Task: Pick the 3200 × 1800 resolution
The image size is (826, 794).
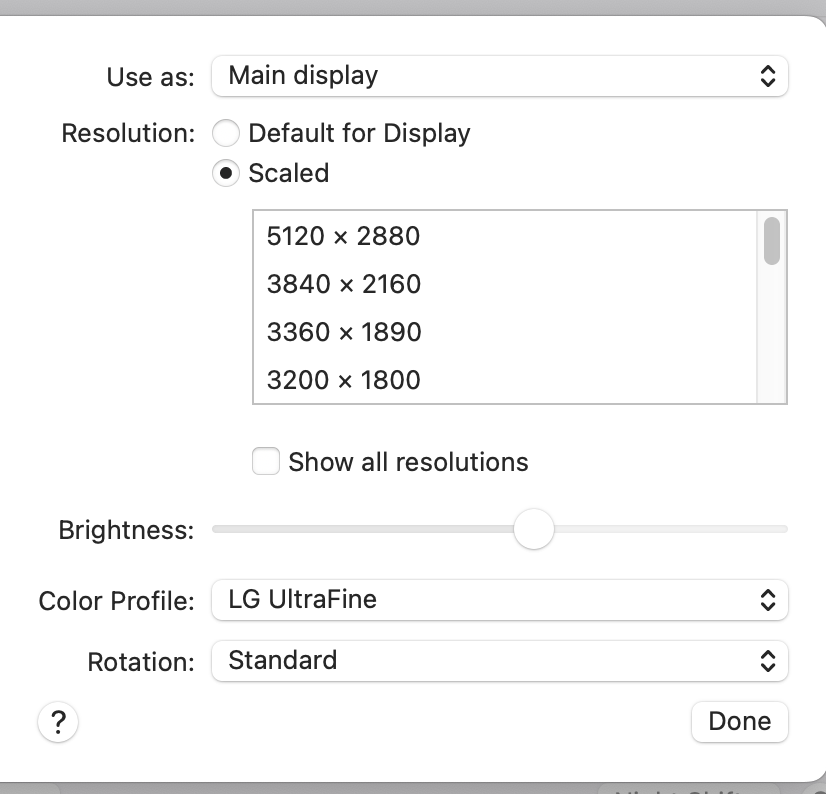Action: 343,380
